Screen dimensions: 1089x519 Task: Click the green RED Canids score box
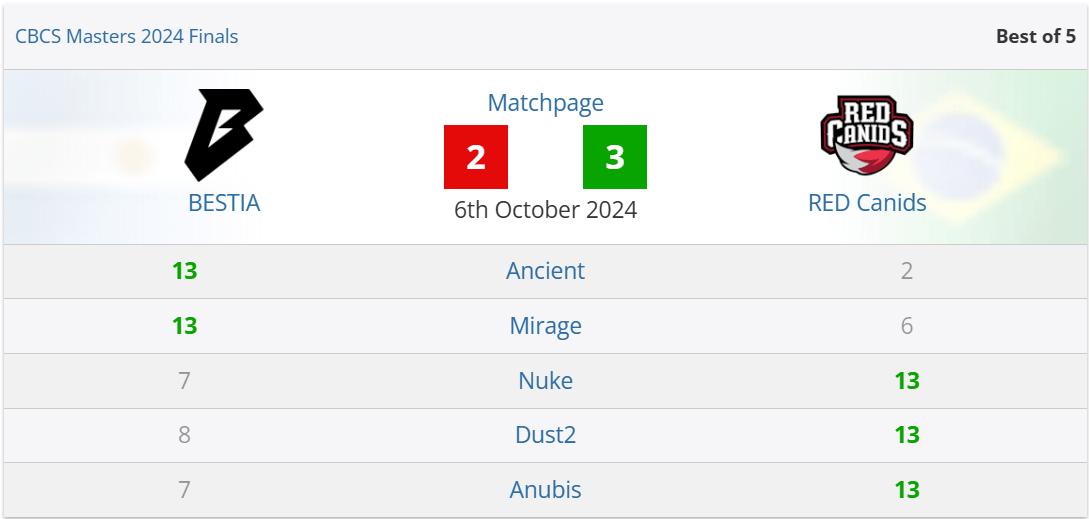[615, 157]
